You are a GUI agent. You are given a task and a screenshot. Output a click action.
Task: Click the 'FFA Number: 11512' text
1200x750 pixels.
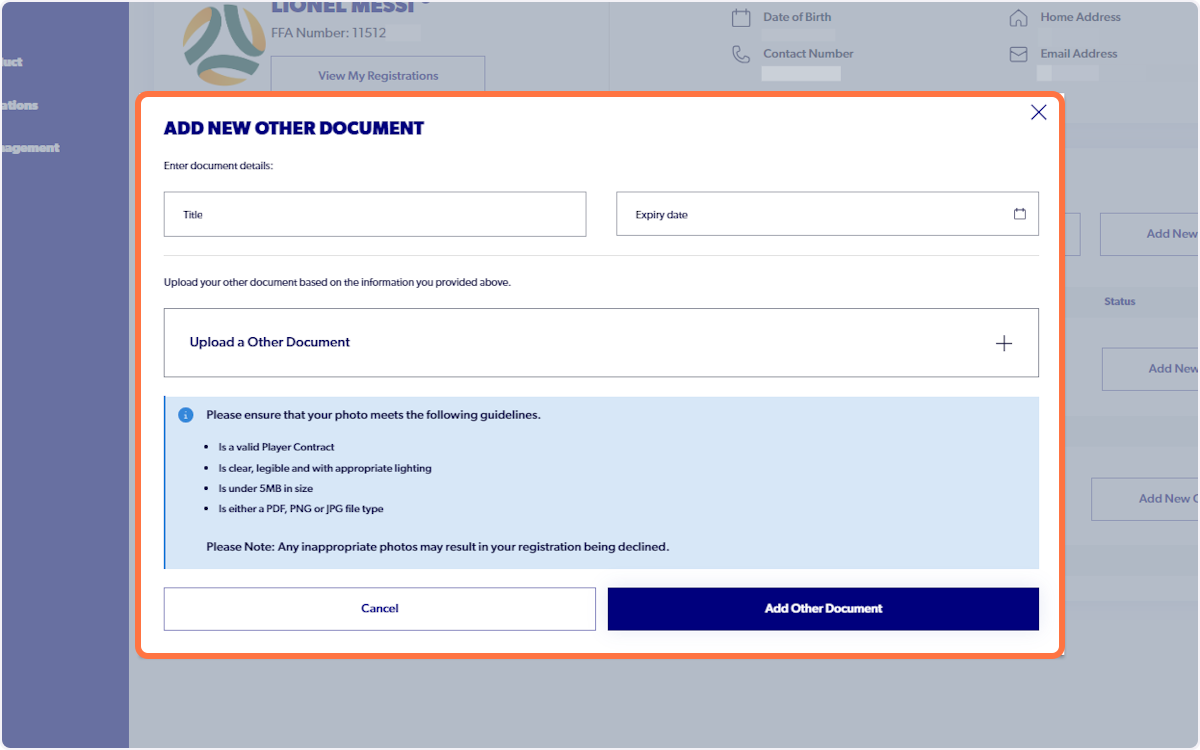(329, 33)
